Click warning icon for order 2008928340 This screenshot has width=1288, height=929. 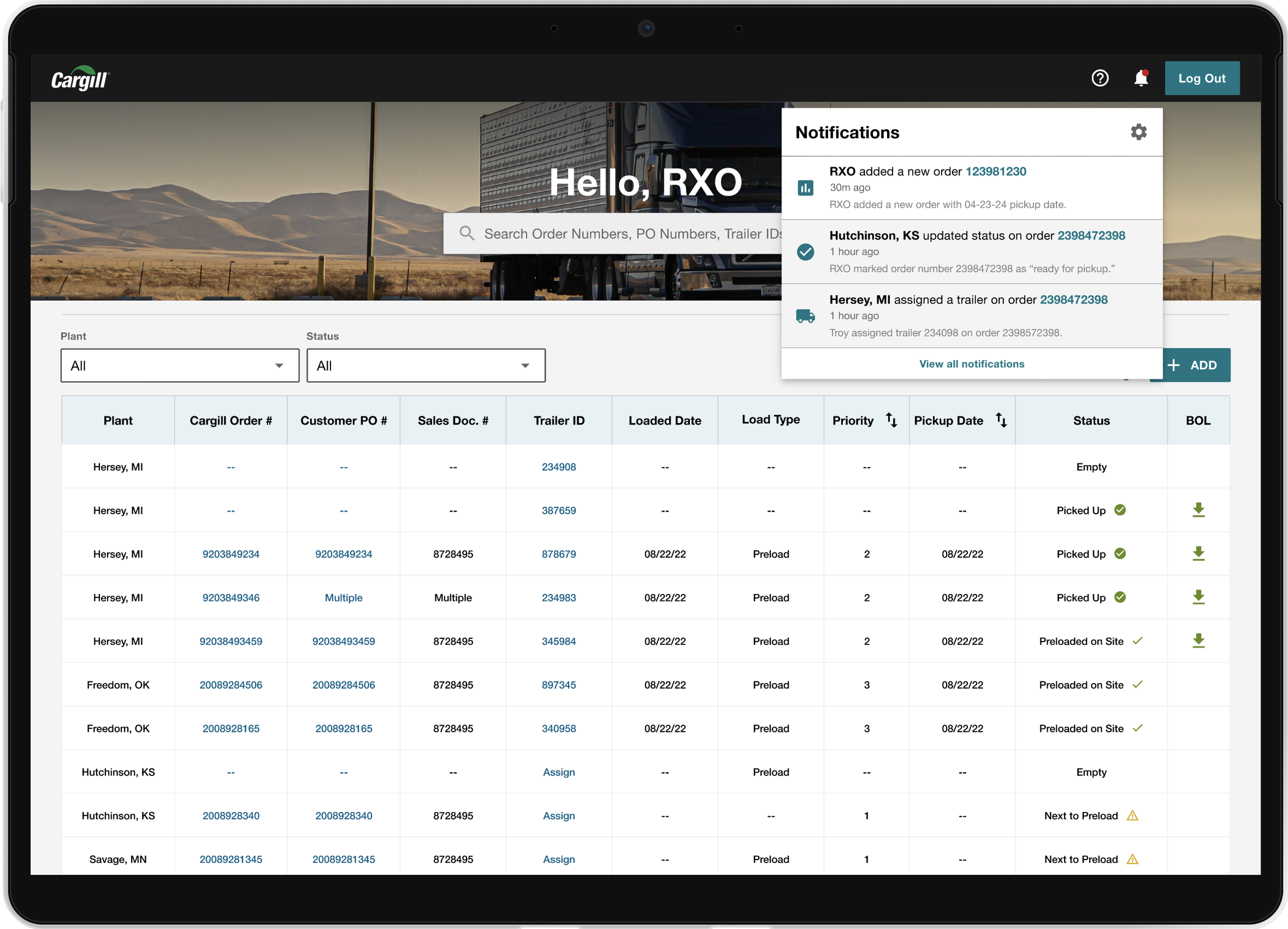click(x=1132, y=815)
